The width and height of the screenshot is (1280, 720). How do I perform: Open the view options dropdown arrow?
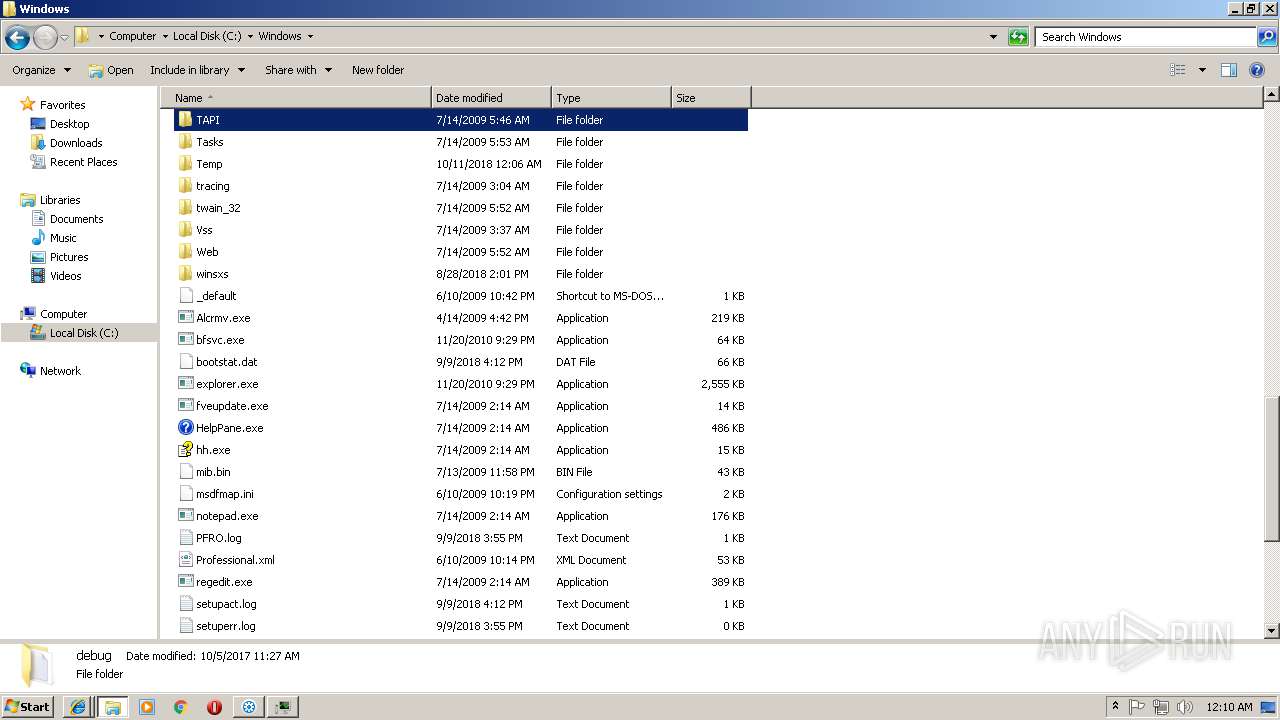[x=1202, y=70]
